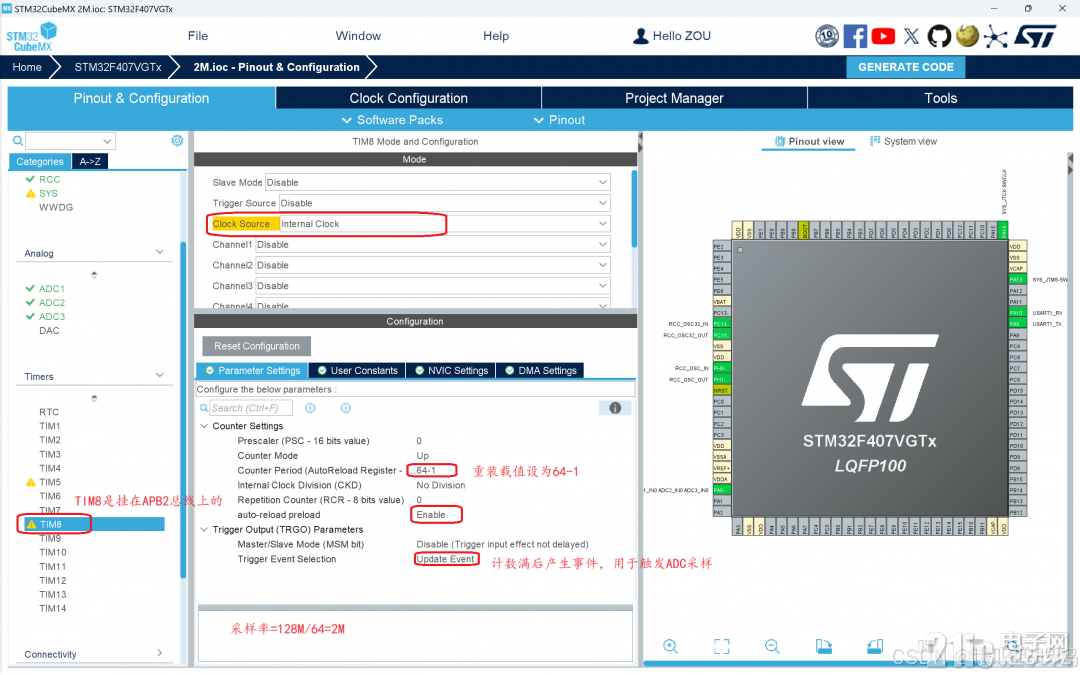Image resolution: width=1080 pixels, height=675 pixels.
Task: Click the search magnifier in categories panel
Action: pos(18,141)
